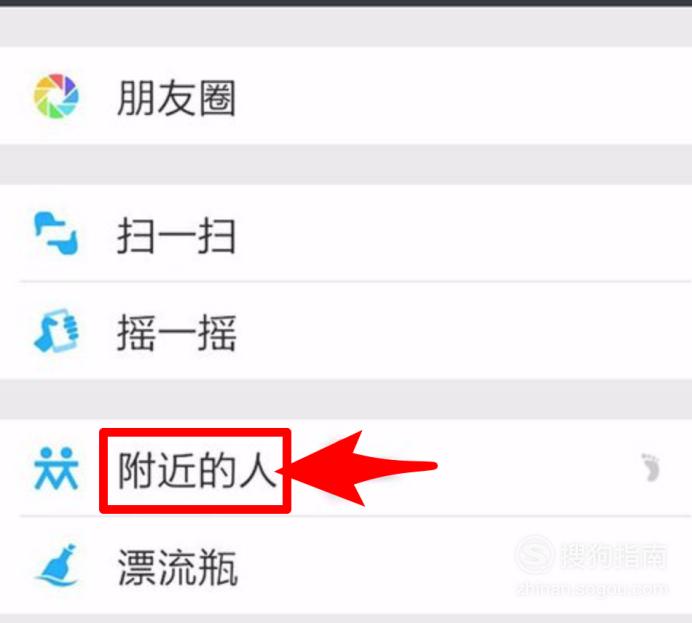
Task: Open 扫一扫 Scan entry
Action: (x=176, y=236)
